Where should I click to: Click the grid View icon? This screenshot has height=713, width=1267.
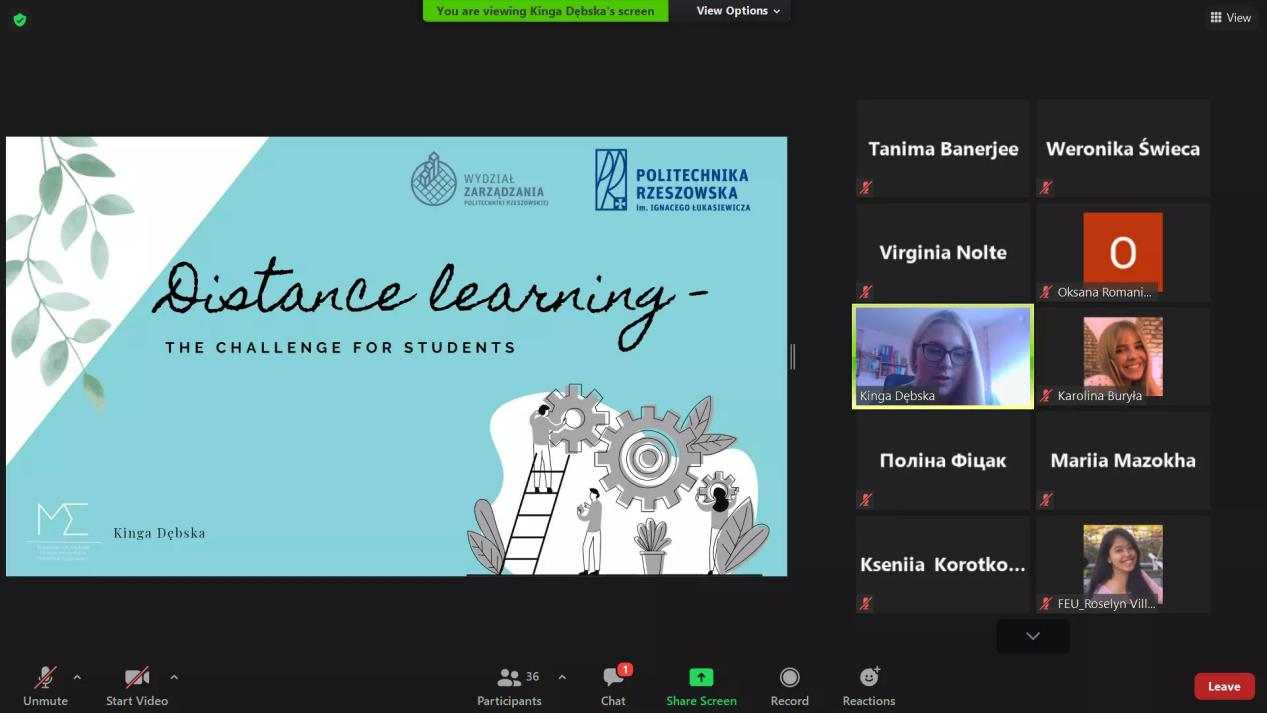click(x=1230, y=17)
